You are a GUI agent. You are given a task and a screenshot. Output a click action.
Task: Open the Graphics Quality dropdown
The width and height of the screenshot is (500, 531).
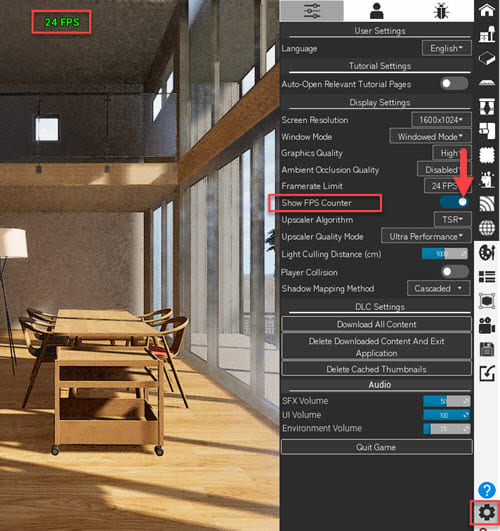452,153
